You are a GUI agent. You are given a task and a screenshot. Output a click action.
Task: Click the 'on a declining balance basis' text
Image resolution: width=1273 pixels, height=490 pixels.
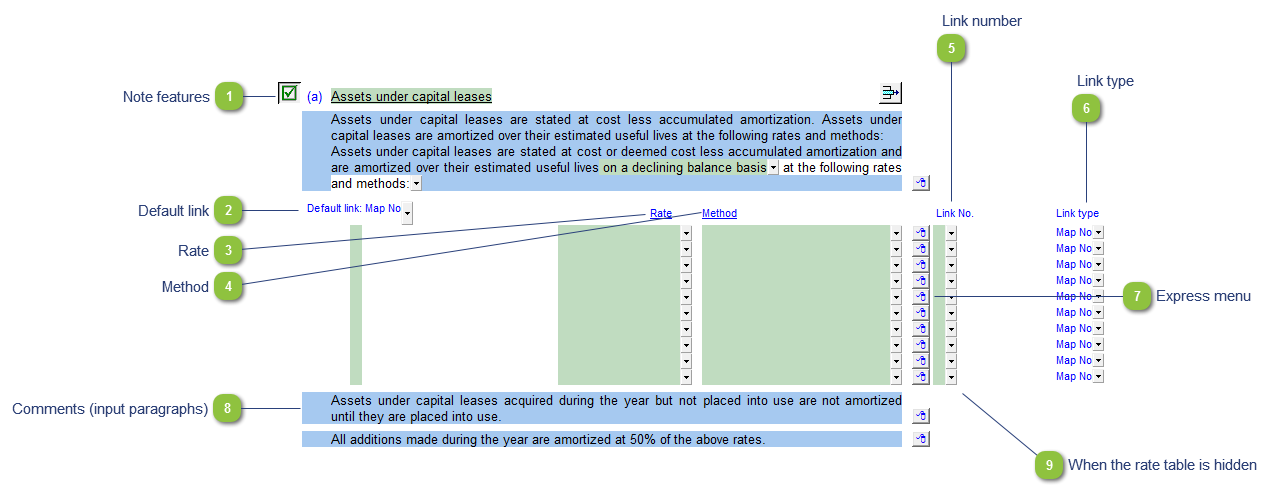[x=684, y=168]
